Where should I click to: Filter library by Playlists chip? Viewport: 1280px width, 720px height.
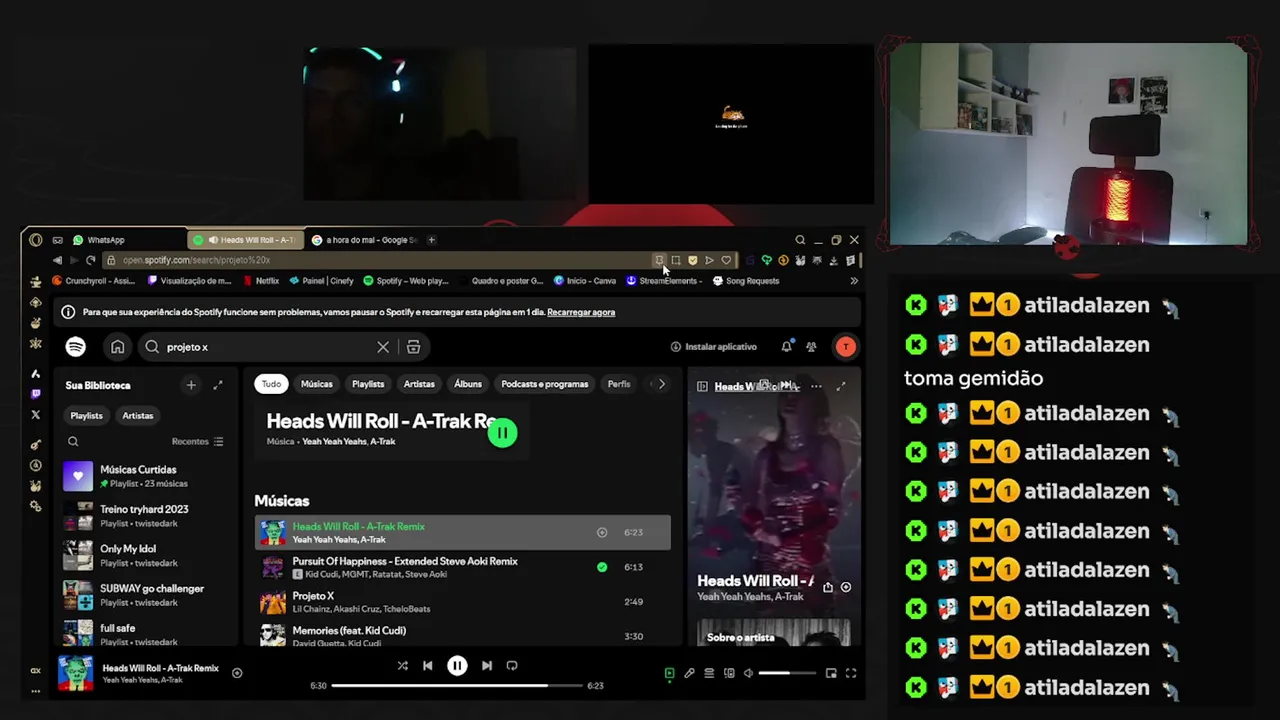[86, 415]
